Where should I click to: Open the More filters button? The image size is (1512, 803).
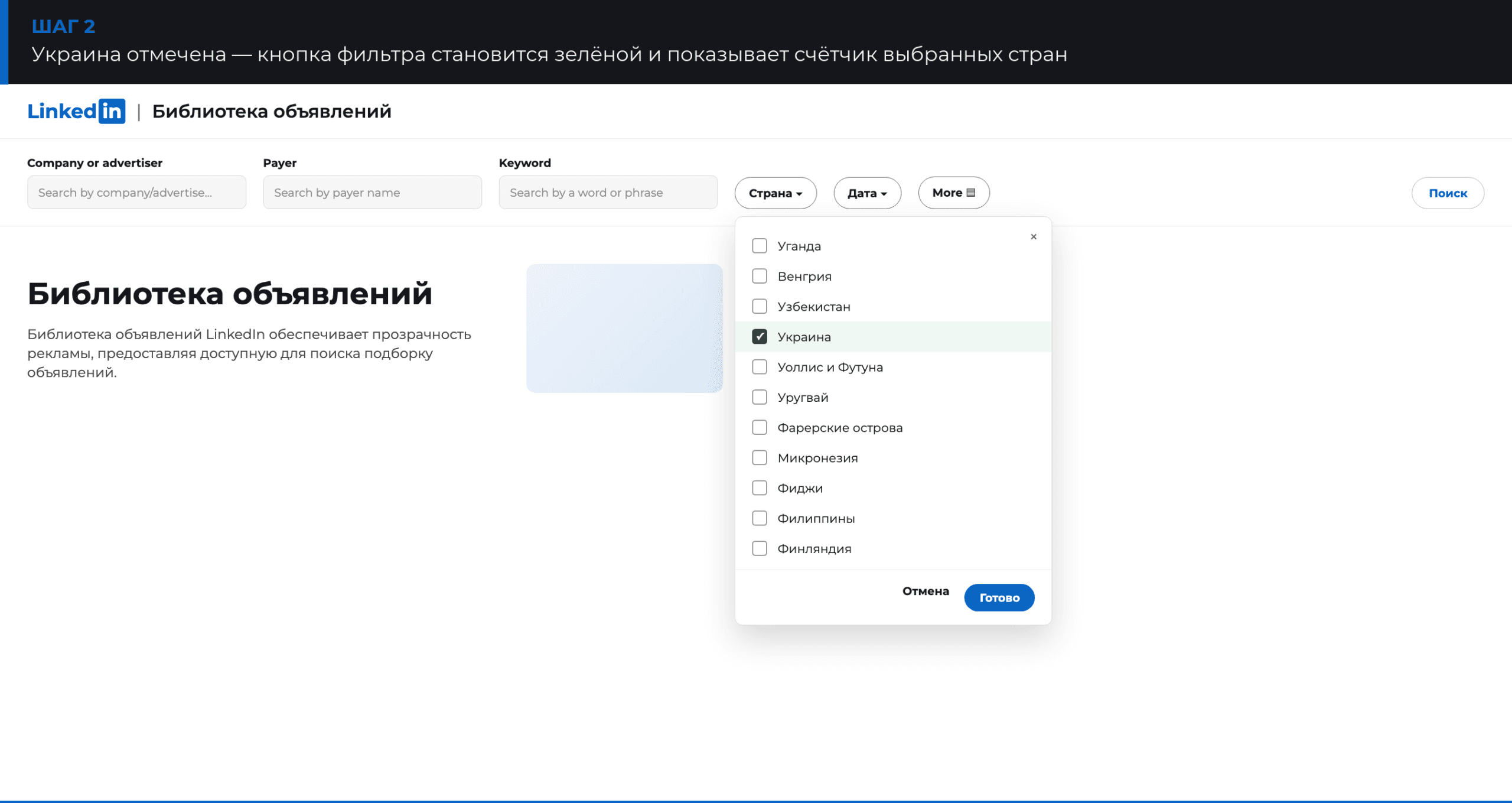[954, 193]
